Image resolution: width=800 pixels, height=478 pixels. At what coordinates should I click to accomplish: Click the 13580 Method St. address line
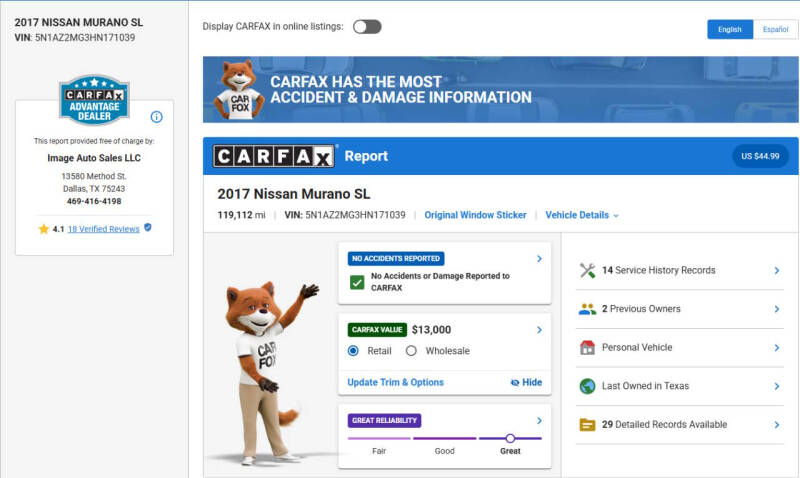[94, 177]
